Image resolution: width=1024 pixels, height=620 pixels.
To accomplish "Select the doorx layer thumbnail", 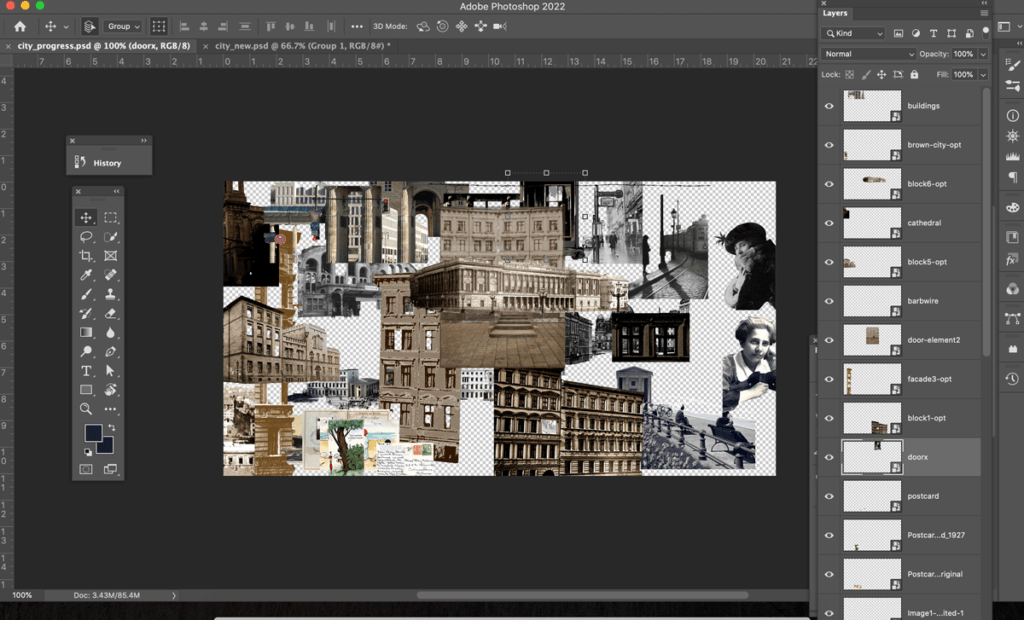I will (871, 456).
